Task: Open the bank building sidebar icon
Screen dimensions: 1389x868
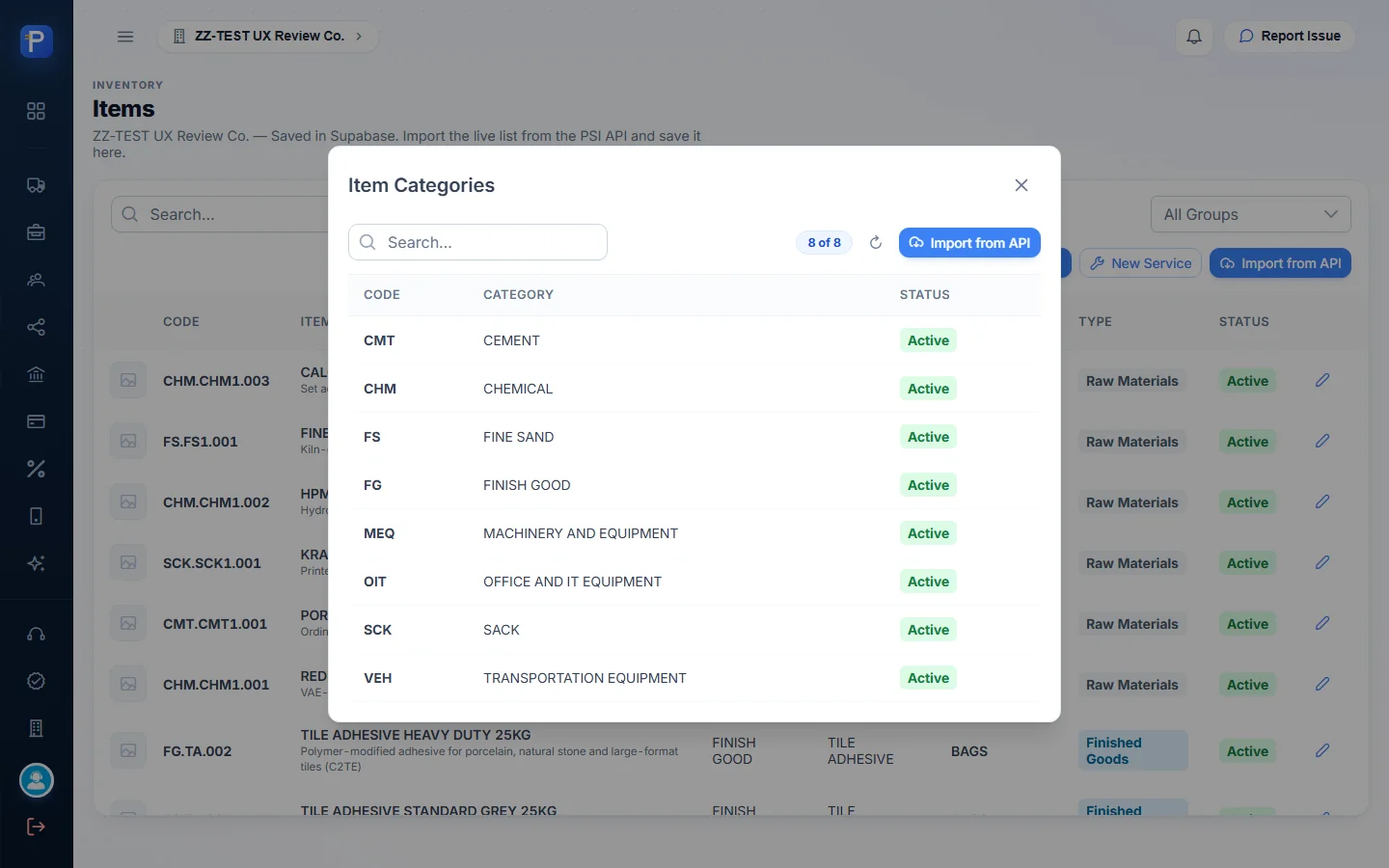Action: 36,374
